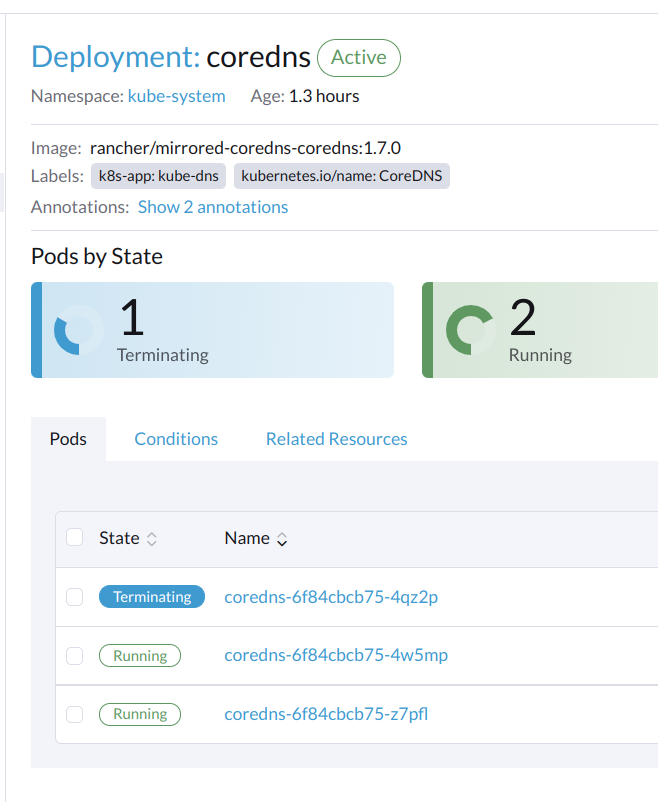Click the Active status badge beside coredns

click(358, 57)
